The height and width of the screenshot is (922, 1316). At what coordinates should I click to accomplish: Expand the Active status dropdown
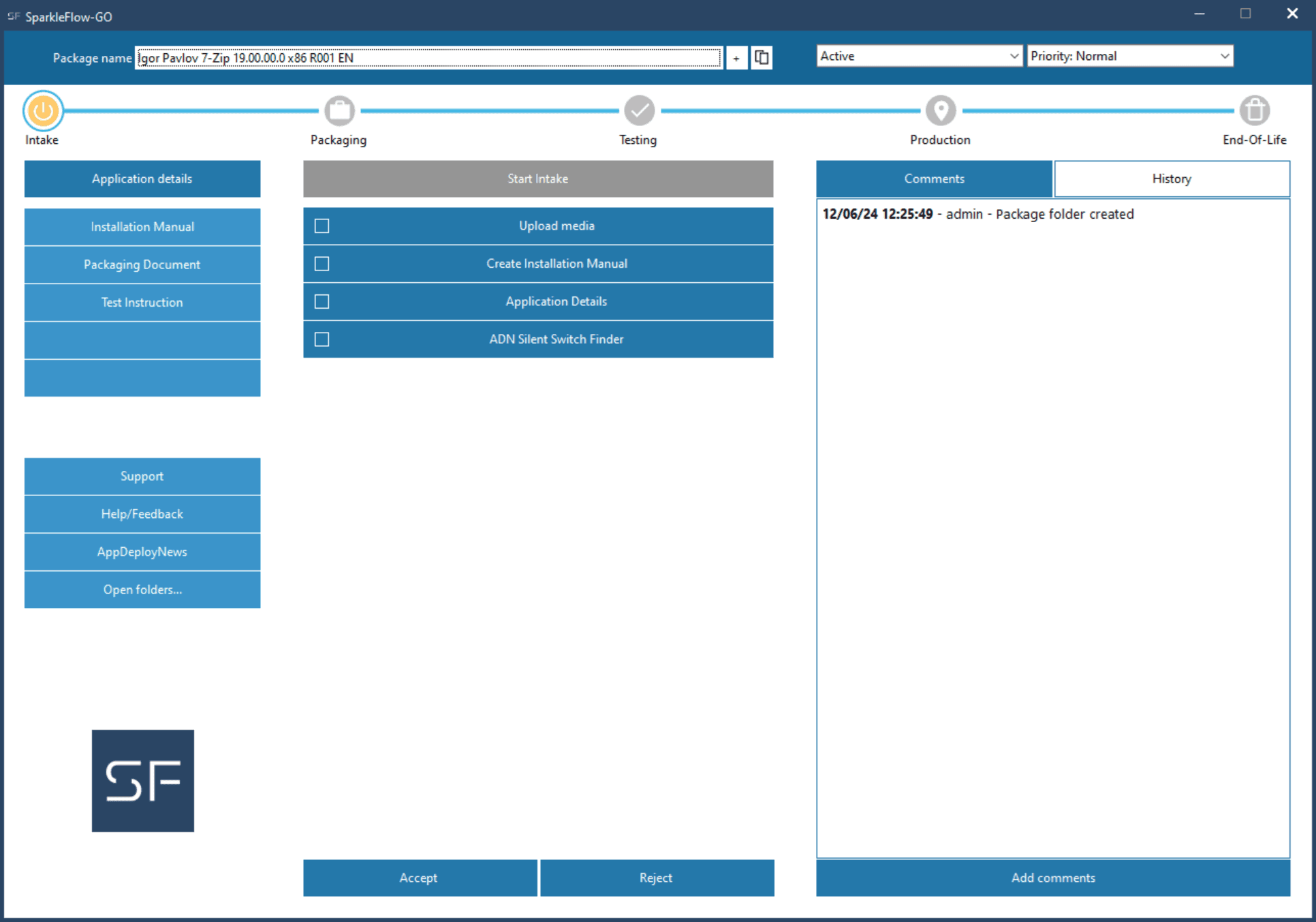tap(919, 57)
